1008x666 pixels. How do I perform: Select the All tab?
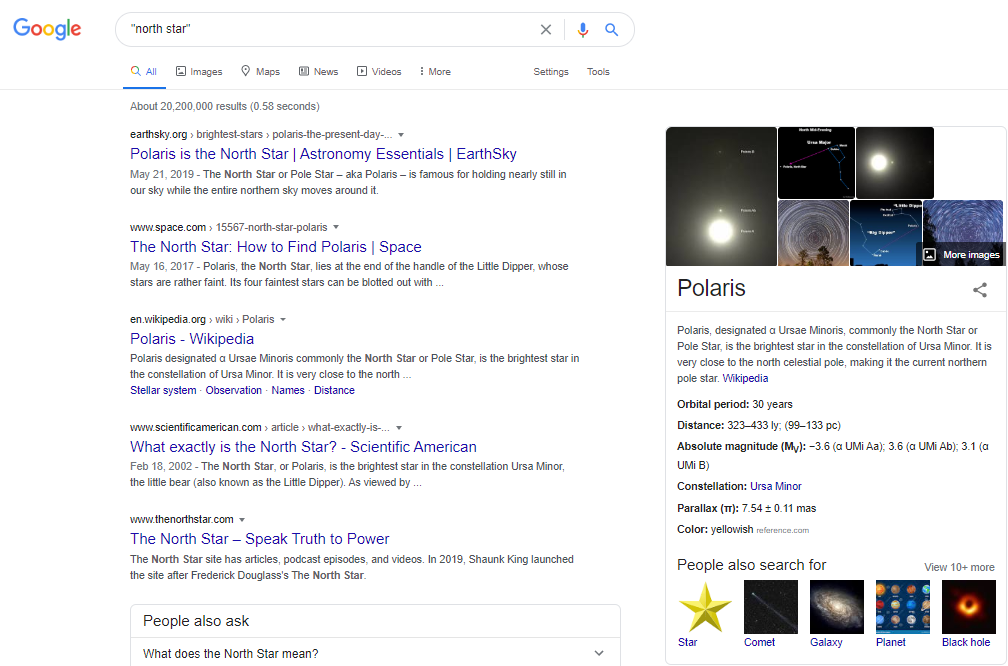coord(144,71)
